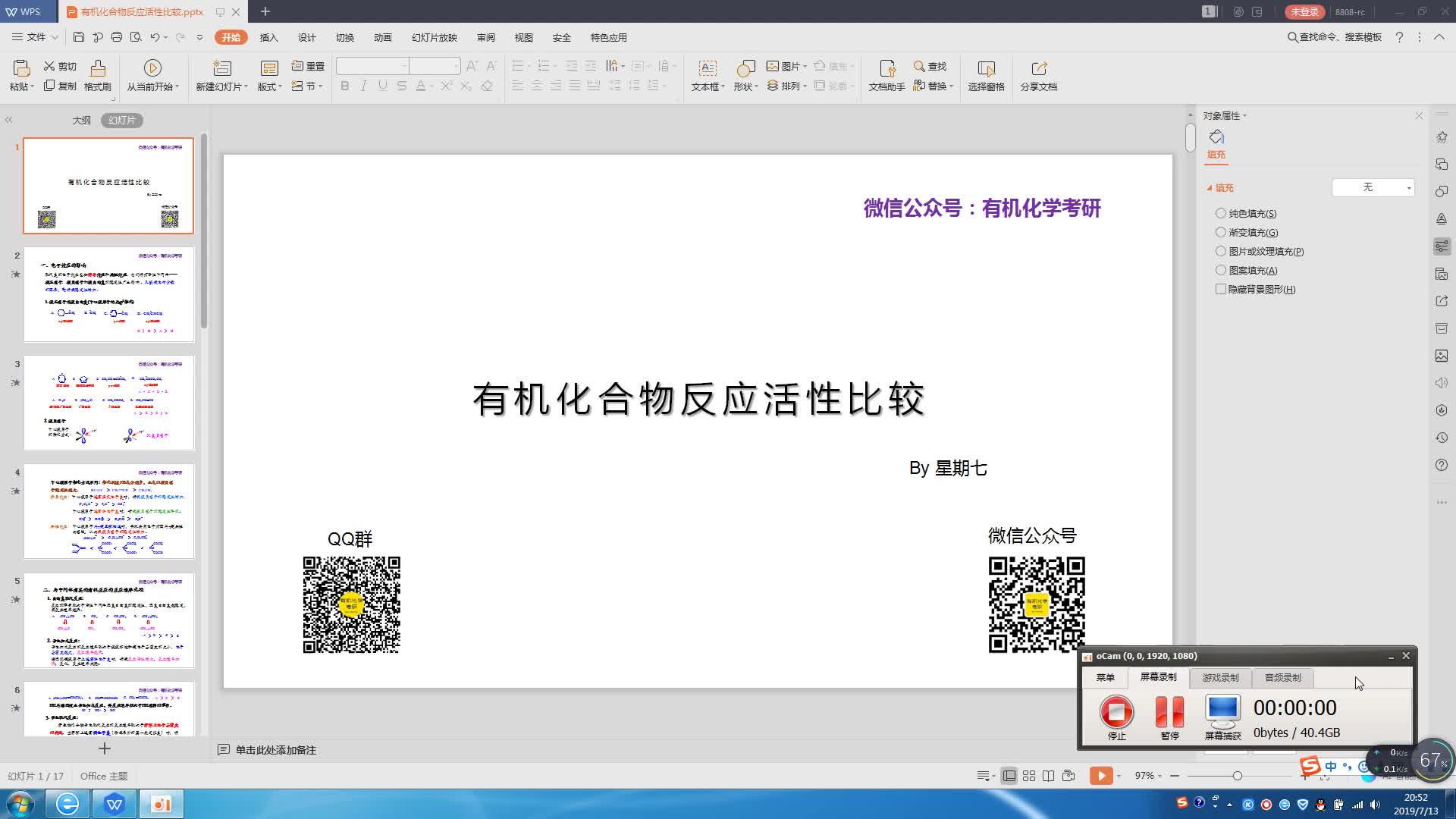
Task: Switch to Slides (幻灯片) pane view
Action: [x=122, y=120]
